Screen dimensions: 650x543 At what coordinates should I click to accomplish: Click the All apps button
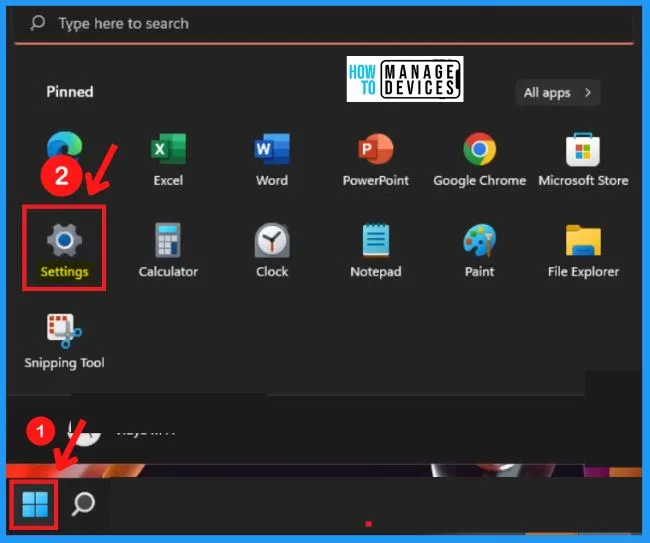pos(558,92)
